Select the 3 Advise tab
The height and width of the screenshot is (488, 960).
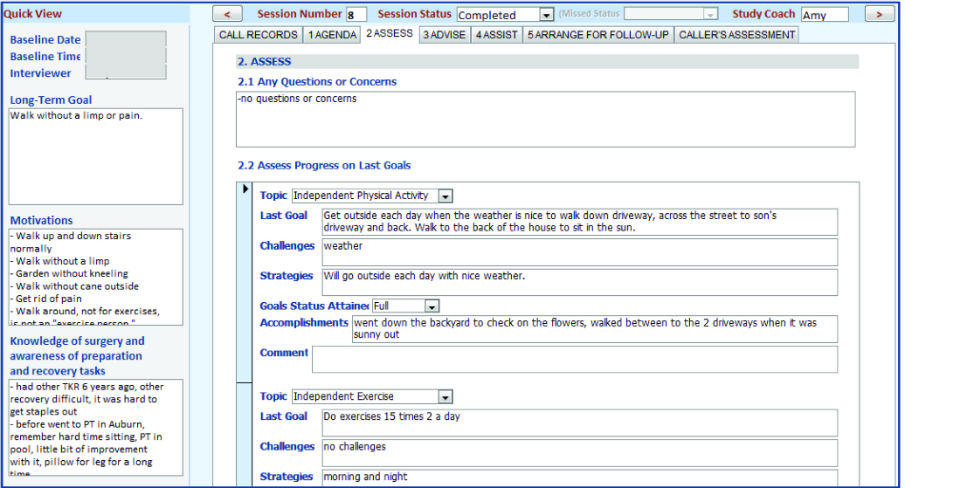(444, 35)
